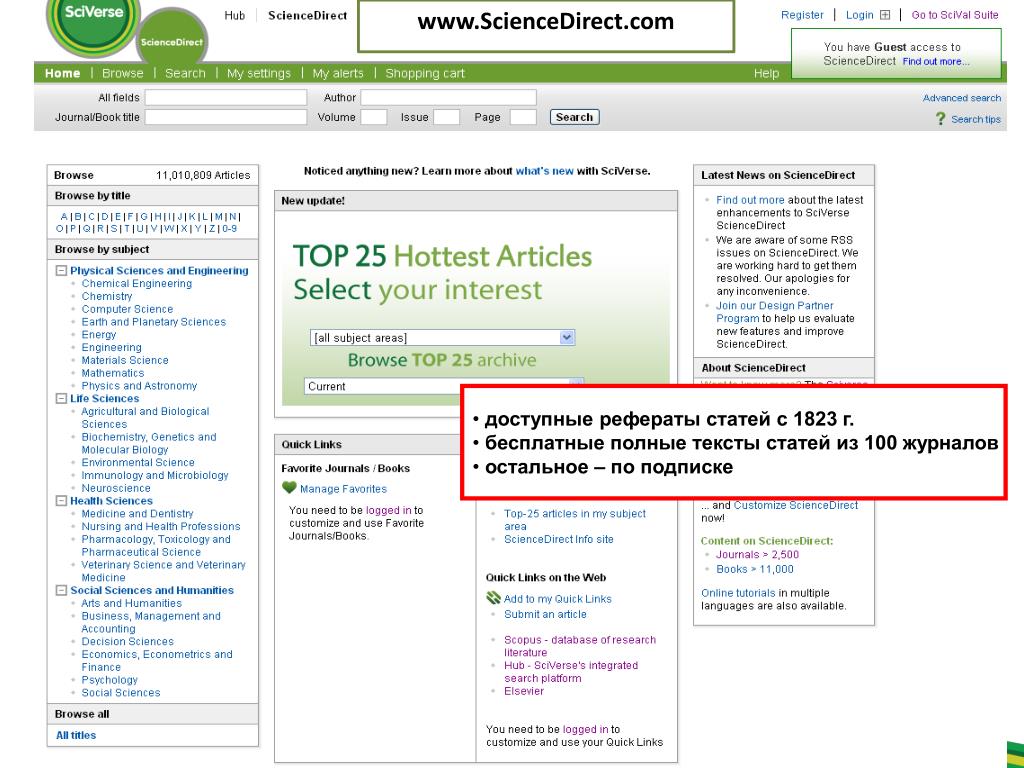Screen dimensions: 1024x768
Task: Open ScienceDirect Info site link
Action: [x=558, y=539]
